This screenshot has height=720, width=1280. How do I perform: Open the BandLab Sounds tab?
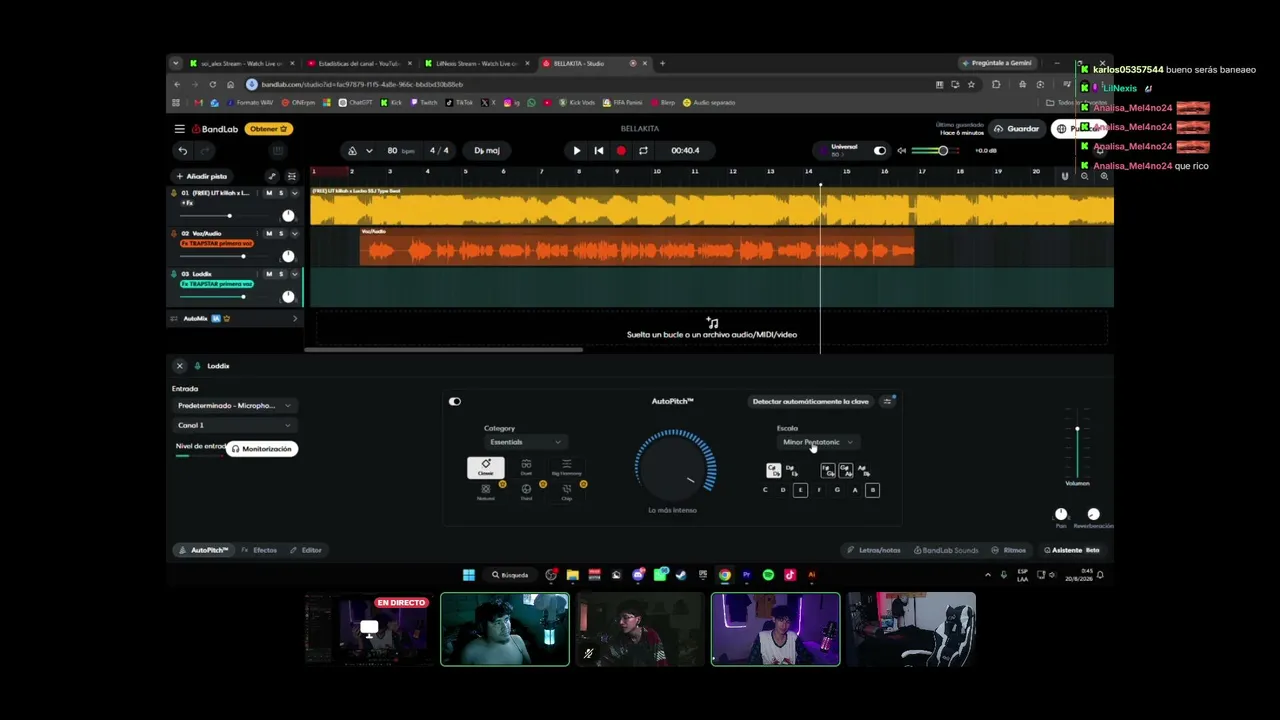[946, 550]
